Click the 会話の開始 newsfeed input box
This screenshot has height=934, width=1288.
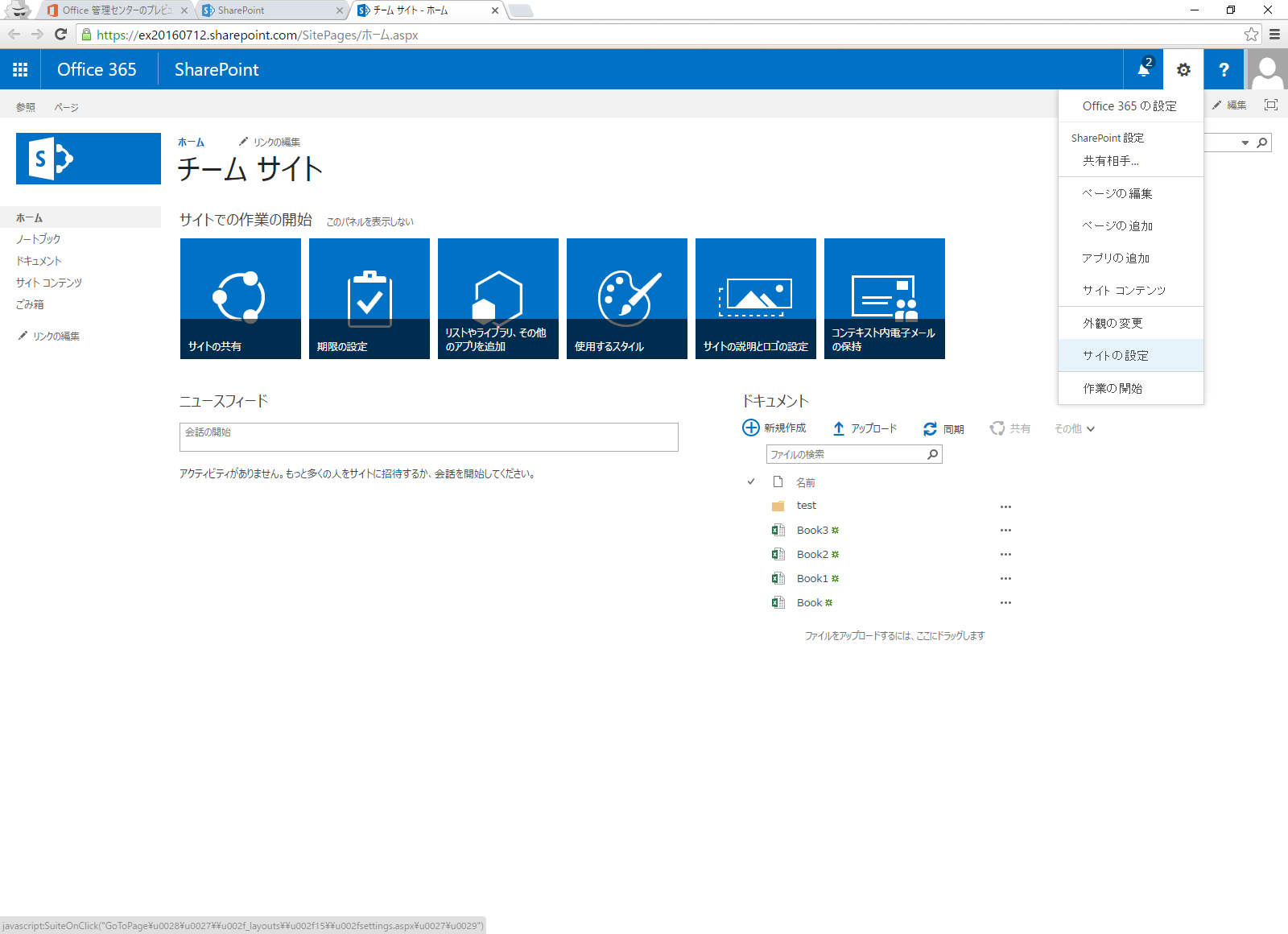pyautogui.click(x=429, y=437)
